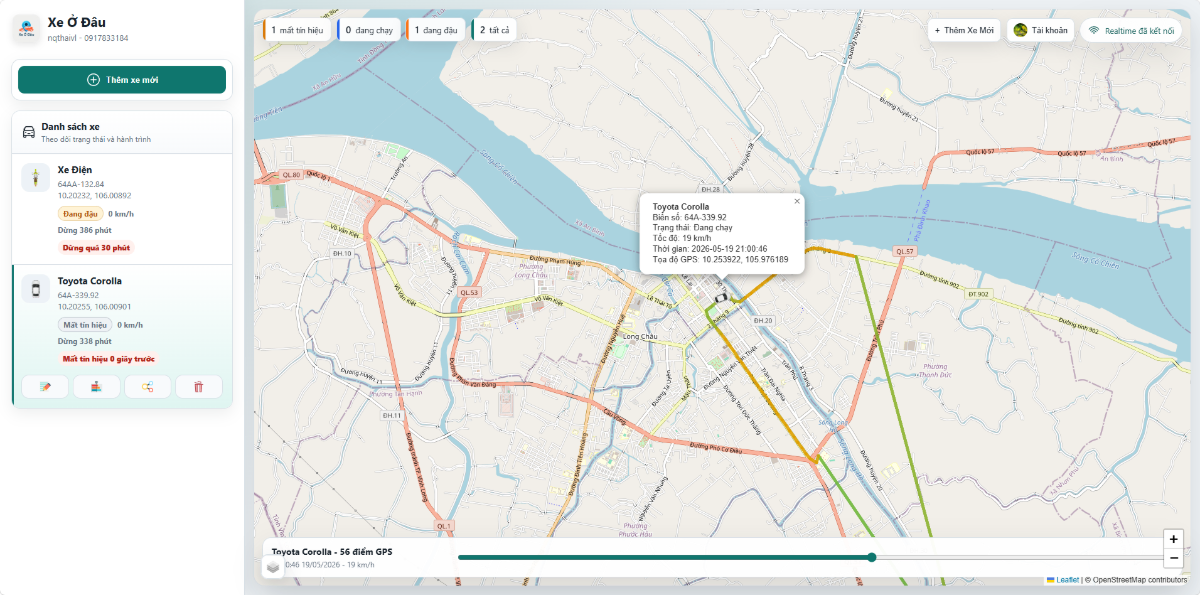Click the Dừng quá 30 phút warning
Viewport: 1200px width, 595px height.
tap(97, 247)
